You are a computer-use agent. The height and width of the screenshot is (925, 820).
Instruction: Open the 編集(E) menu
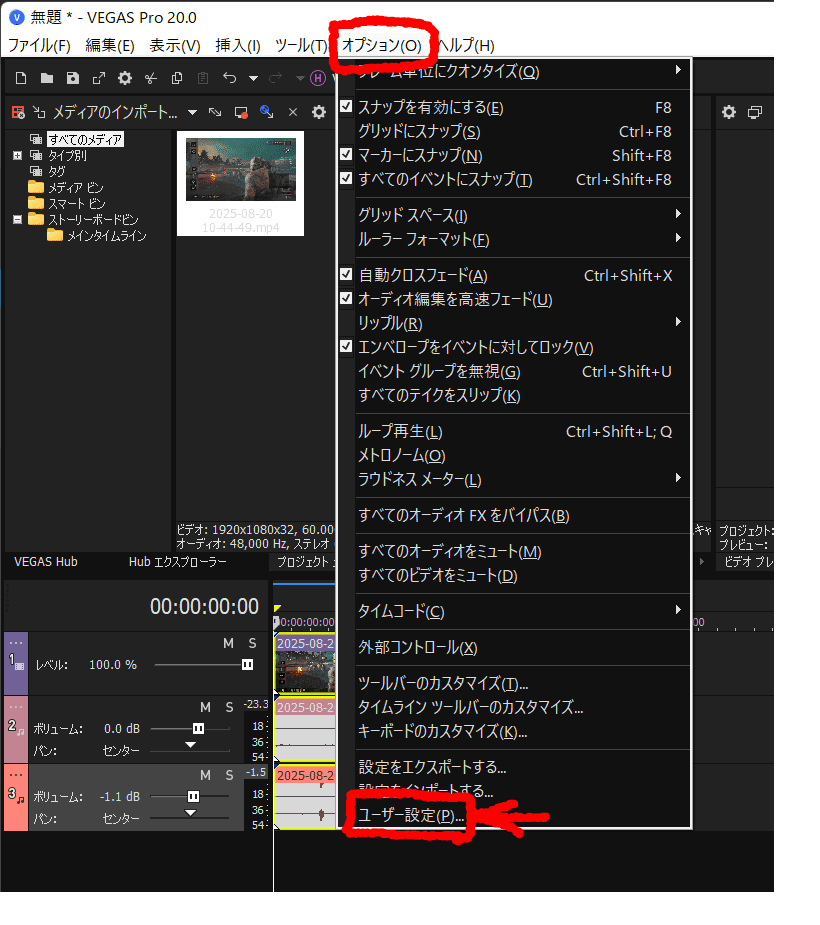click(110, 45)
